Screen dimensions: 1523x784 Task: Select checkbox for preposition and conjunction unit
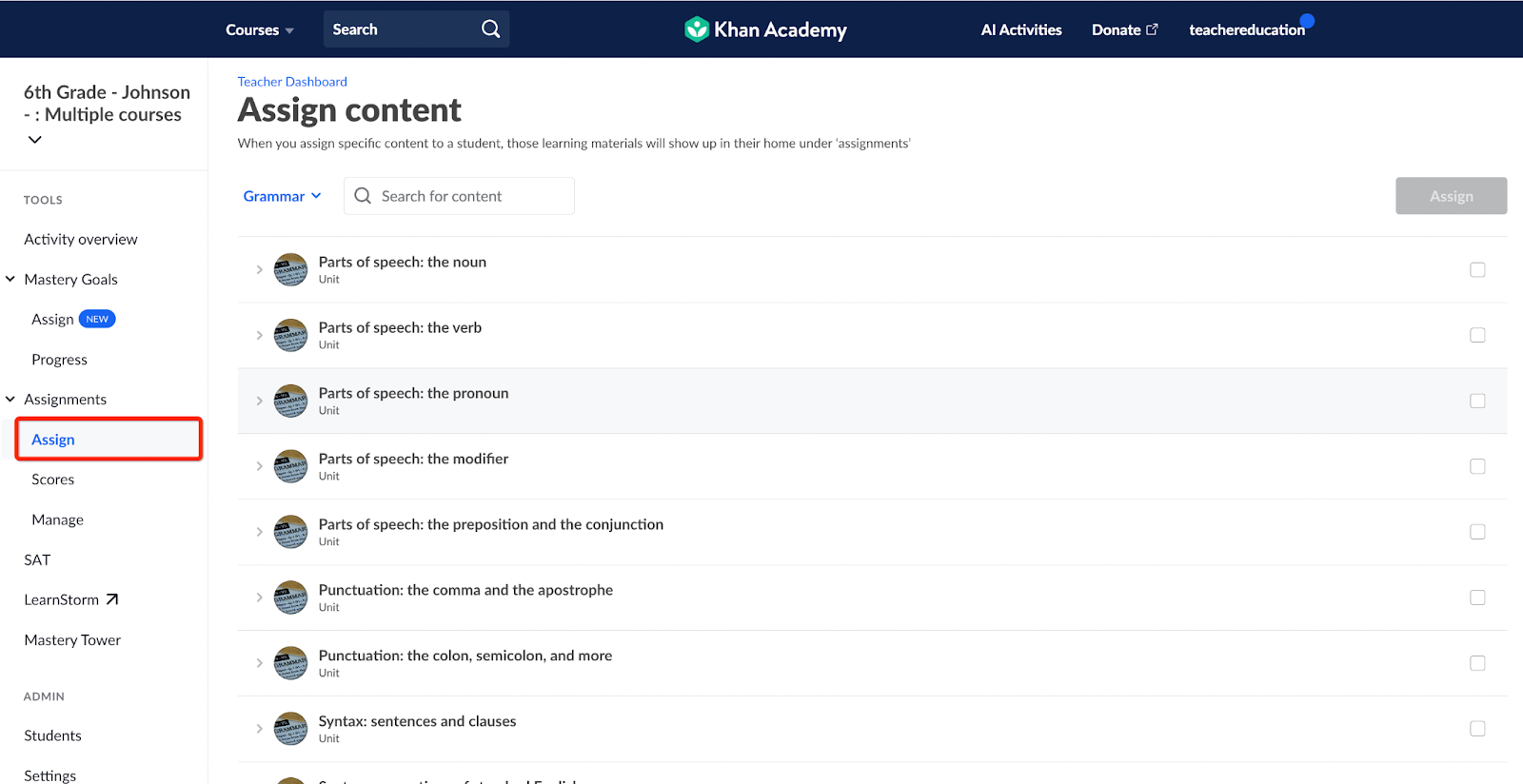tap(1477, 532)
